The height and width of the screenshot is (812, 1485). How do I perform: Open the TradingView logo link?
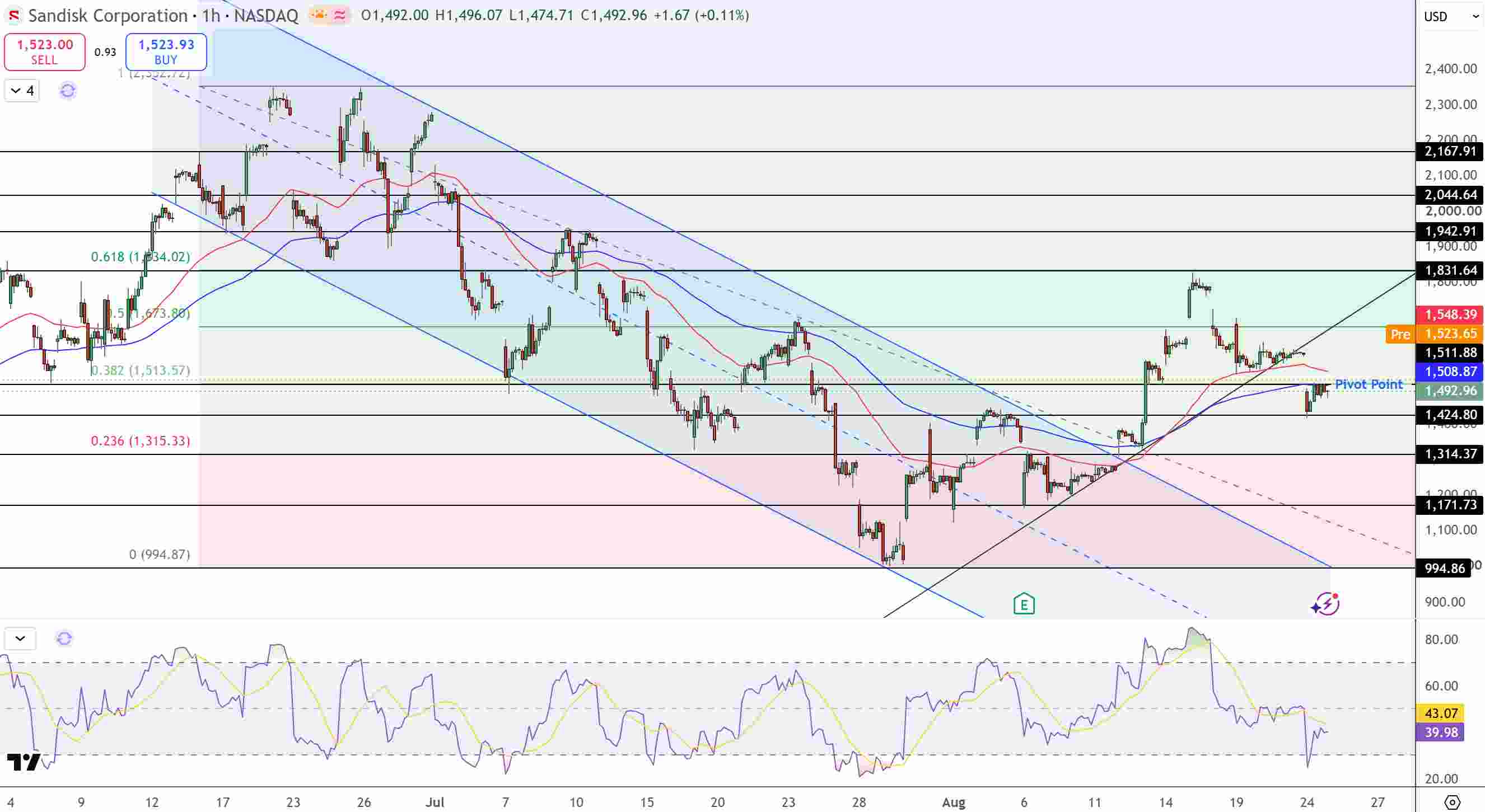coord(23,761)
